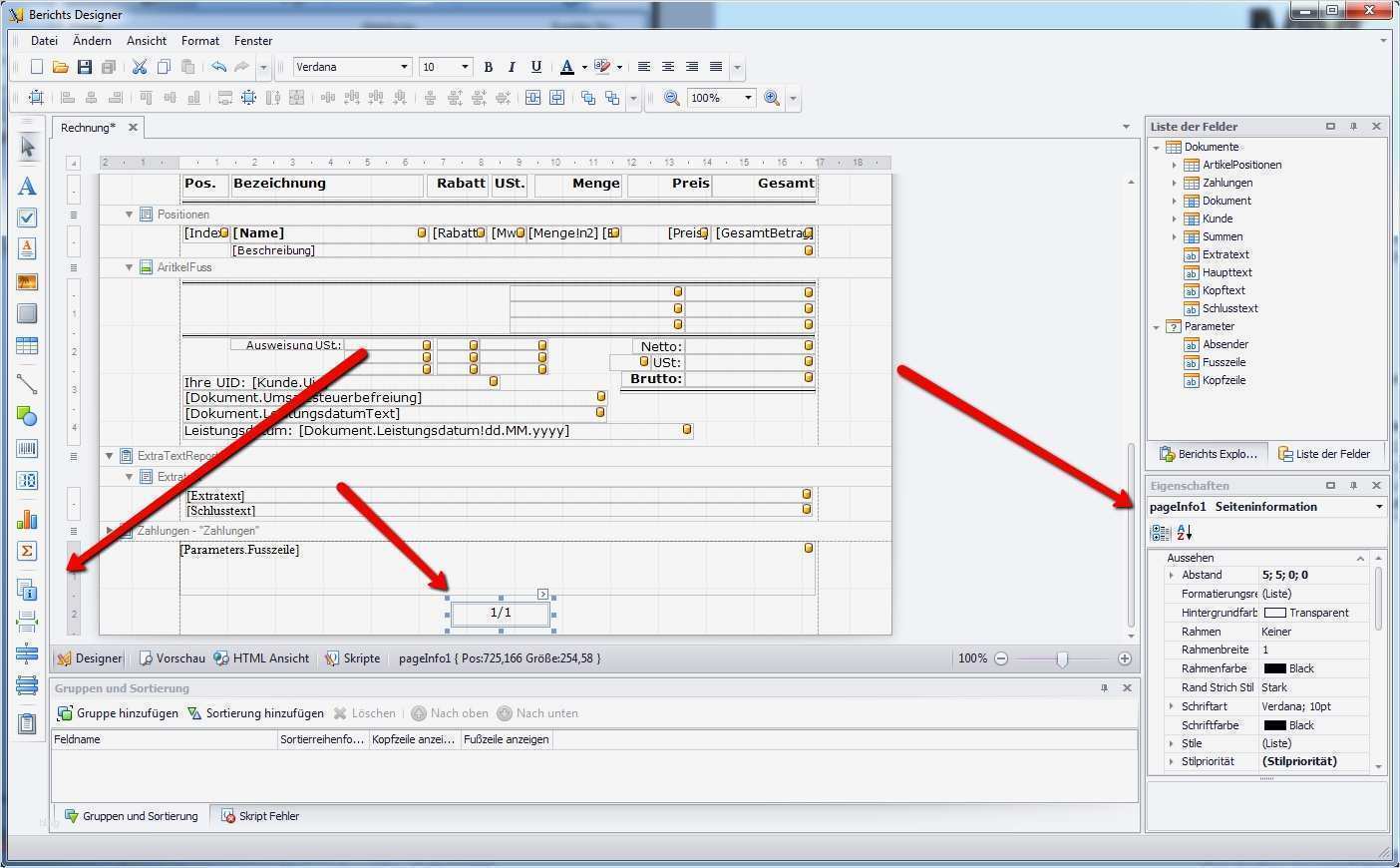Enable right text alignment
Viewport: 1400px width, 868px height.
tap(692, 67)
